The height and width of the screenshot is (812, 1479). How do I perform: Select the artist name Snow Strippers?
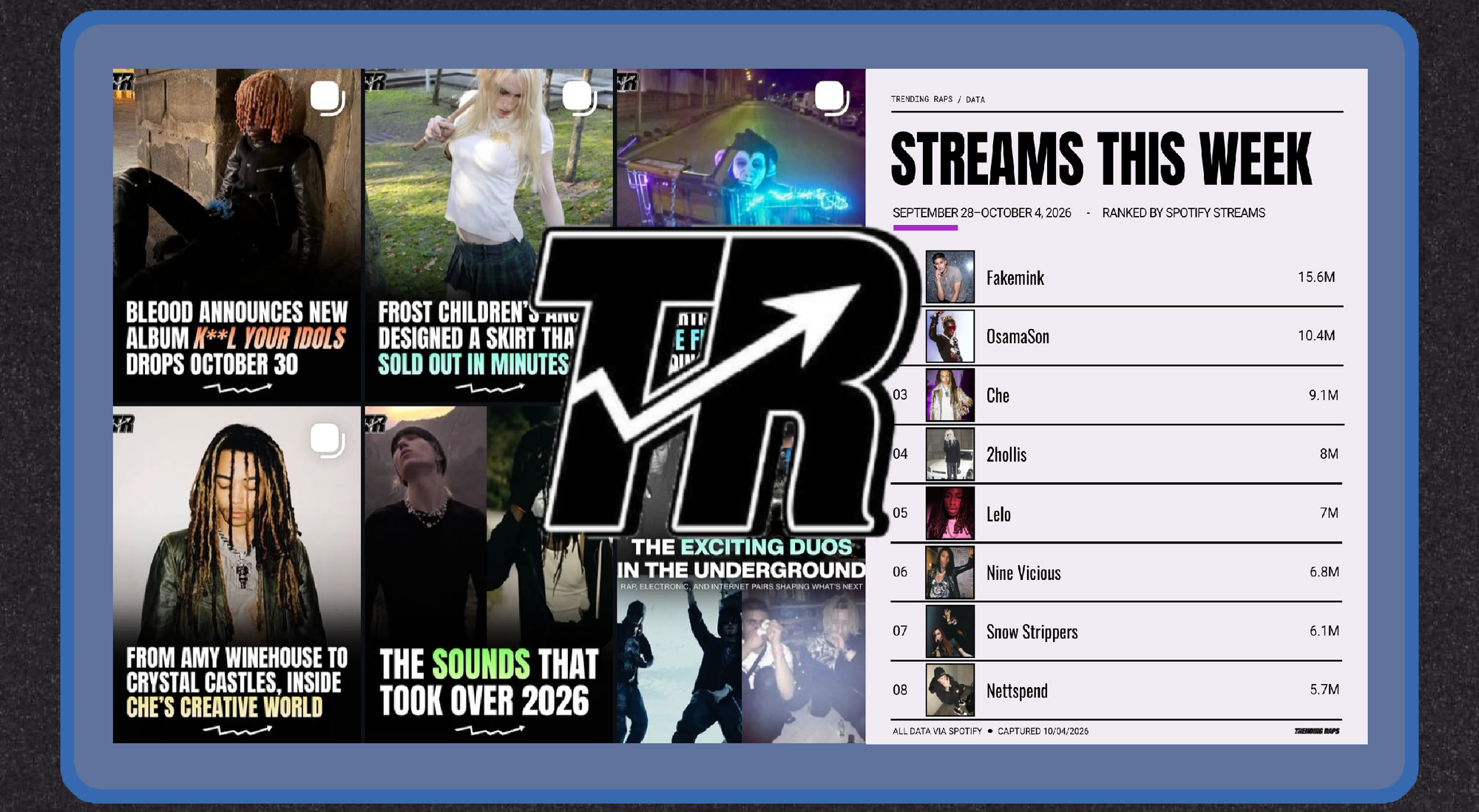(x=1032, y=632)
